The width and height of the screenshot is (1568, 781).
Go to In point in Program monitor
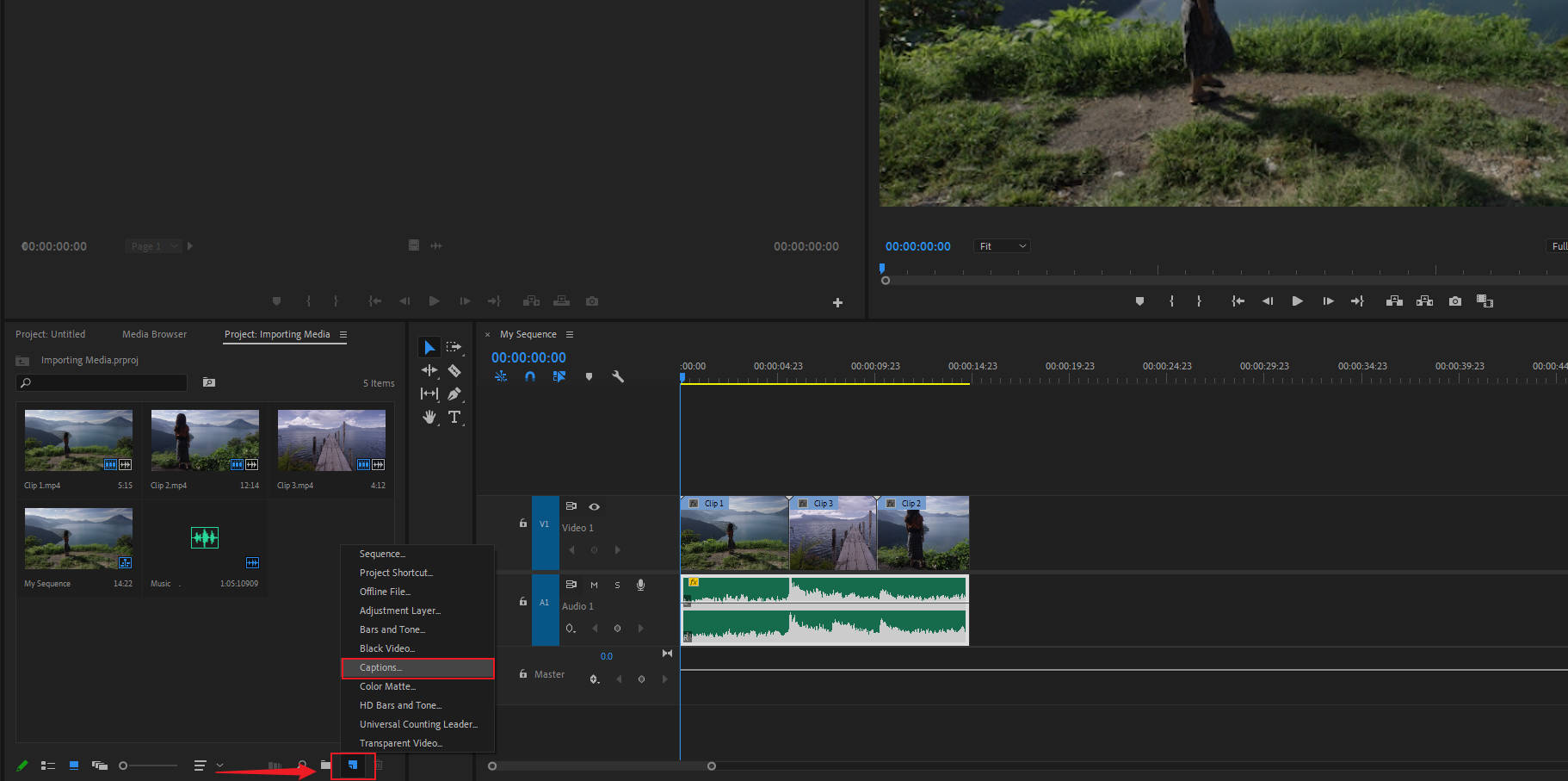(1238, 301)
